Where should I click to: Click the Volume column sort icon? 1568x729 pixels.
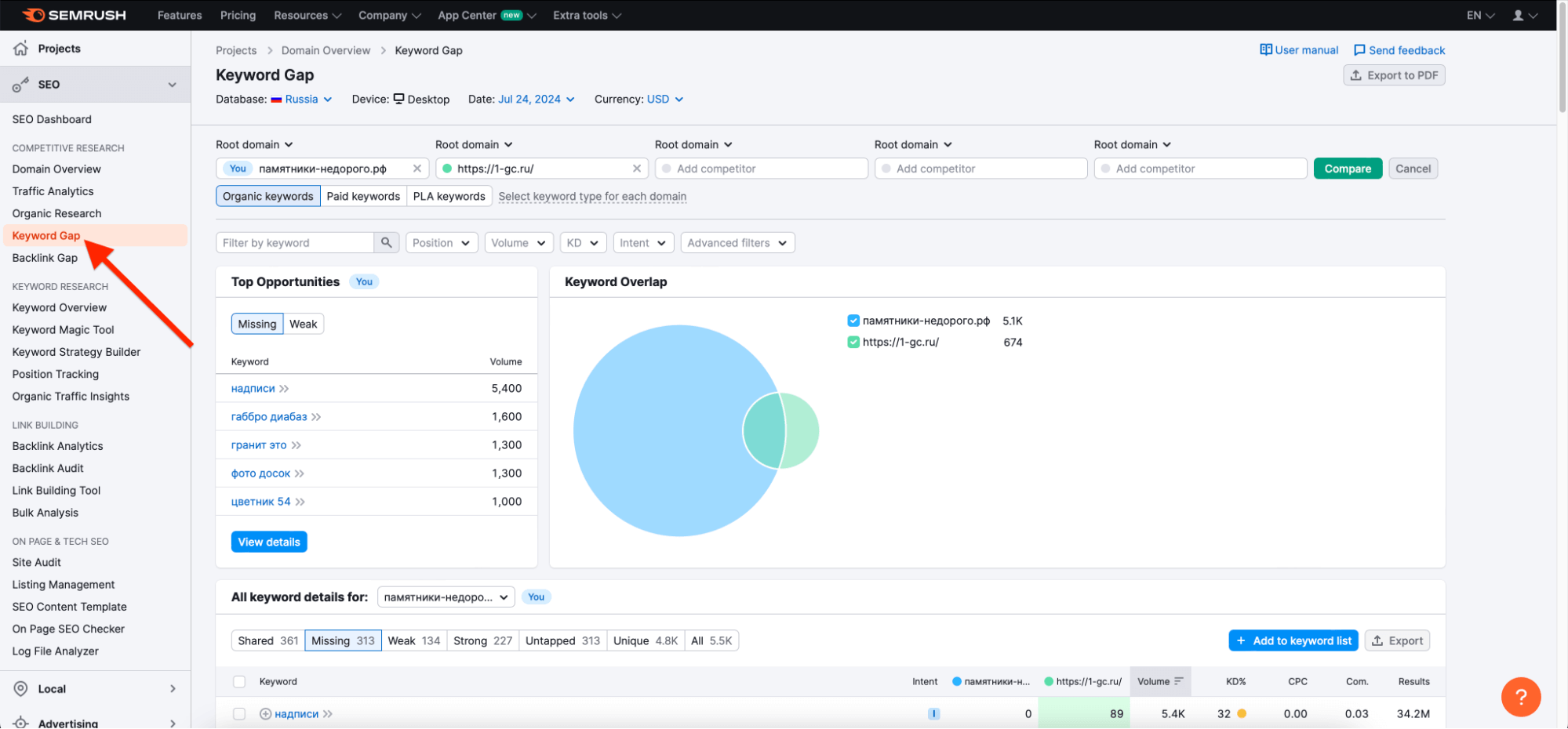click(1178, 681)
